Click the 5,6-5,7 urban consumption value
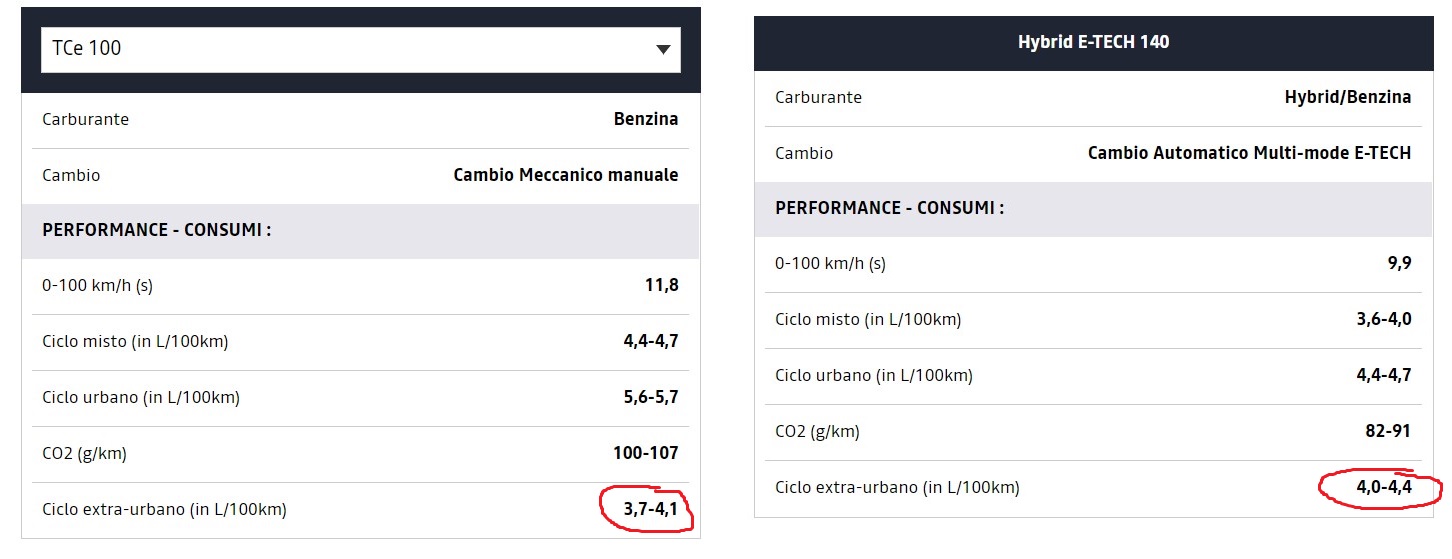 pyautogui.click(x=650, y=397)
